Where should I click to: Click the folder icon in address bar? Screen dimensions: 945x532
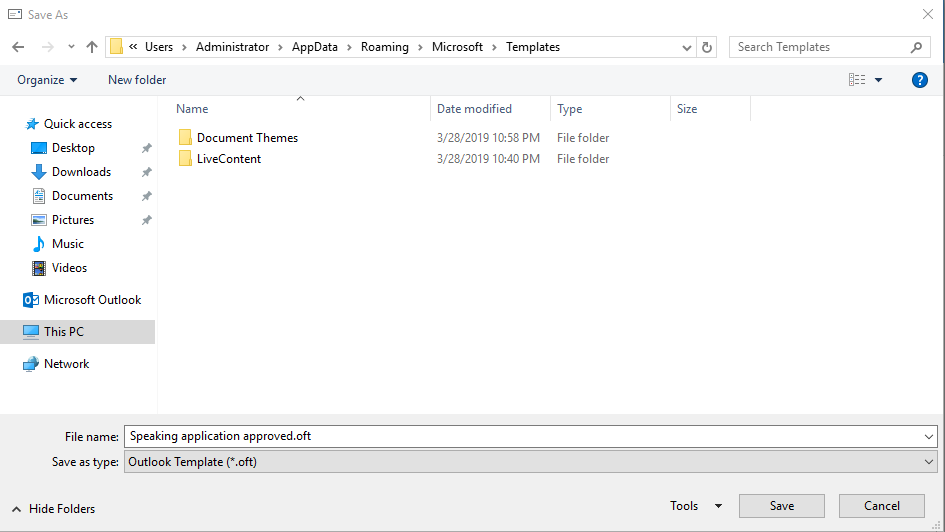click(116, 46)
